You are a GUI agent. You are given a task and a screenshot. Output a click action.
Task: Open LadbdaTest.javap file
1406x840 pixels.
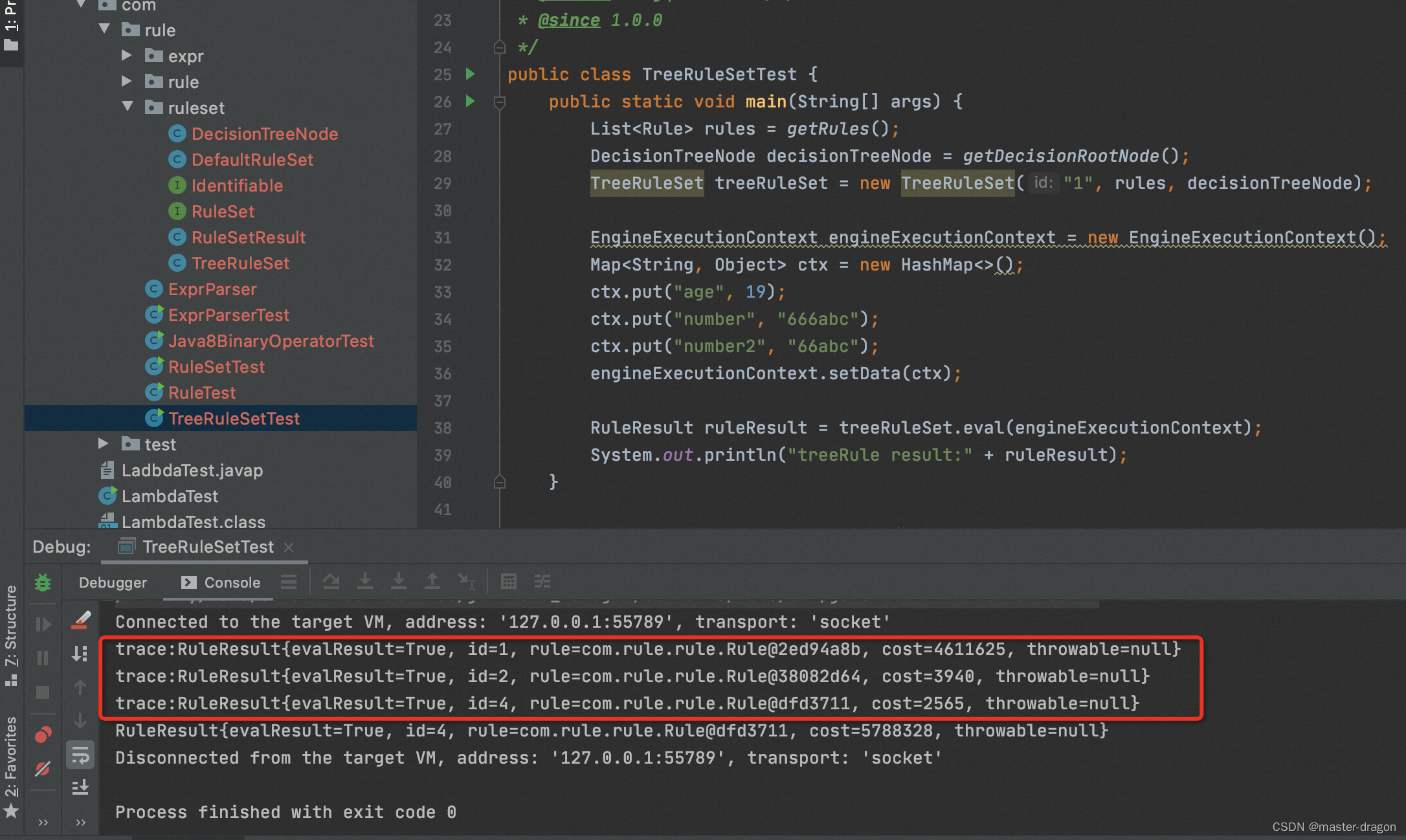(192, 470)
